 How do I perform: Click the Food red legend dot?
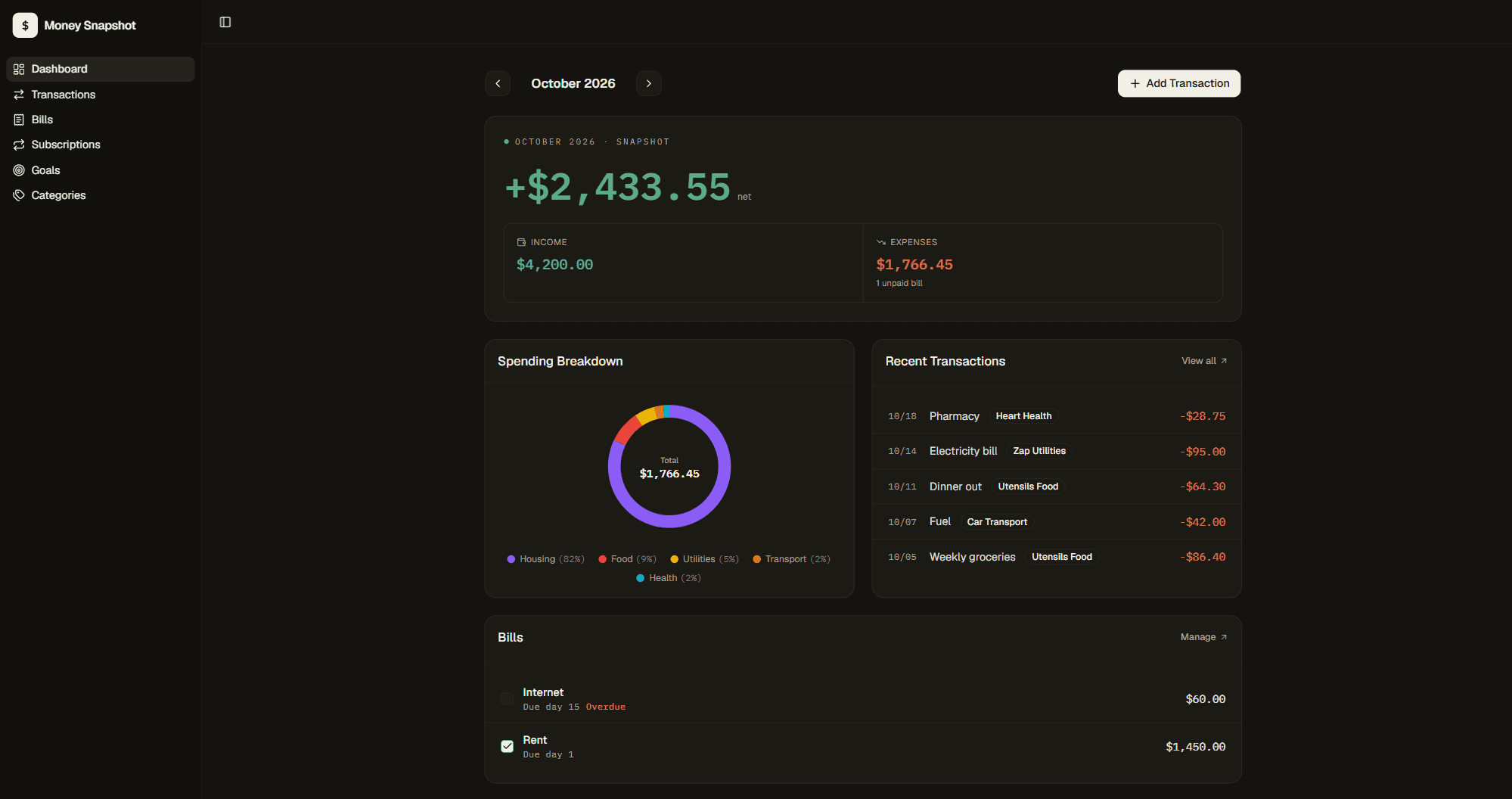pyautogui.click(x=603, y=559)
